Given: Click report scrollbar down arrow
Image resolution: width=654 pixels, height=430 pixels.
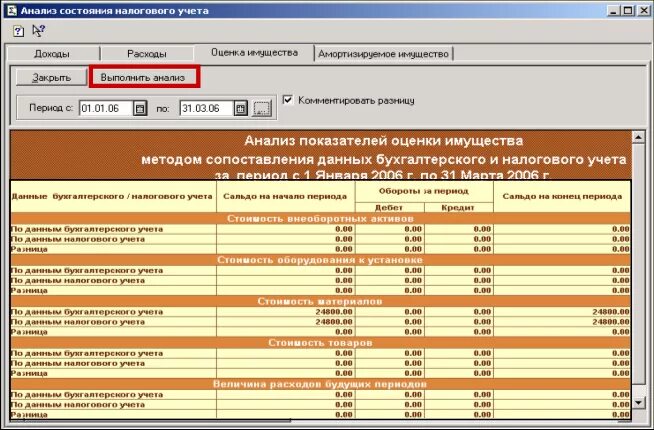Looking at the screenshot, I should click(639, 402).
